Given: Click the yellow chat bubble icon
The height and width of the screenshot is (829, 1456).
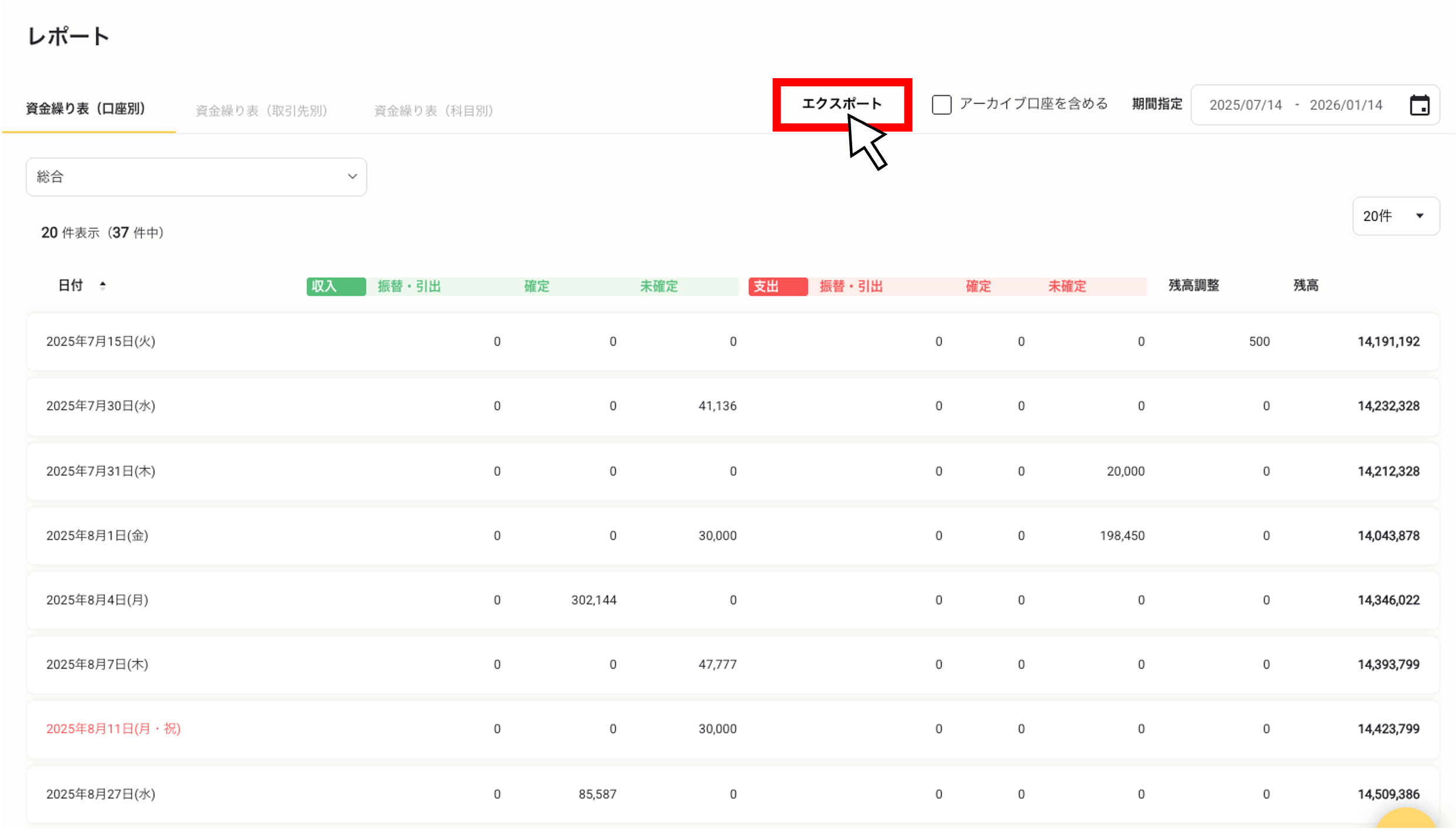Looking at the screenshot, I should 1407,820.
